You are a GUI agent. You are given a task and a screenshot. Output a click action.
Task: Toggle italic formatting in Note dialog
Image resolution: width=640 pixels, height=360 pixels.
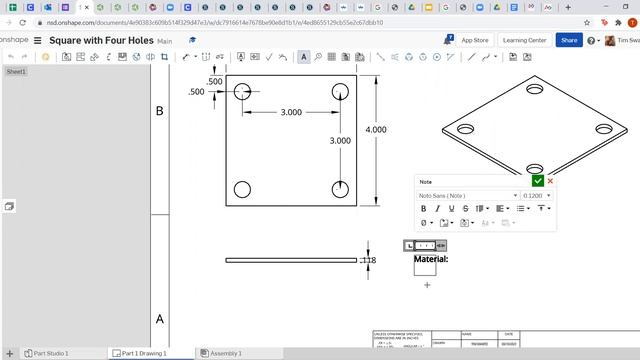(438, 209)
